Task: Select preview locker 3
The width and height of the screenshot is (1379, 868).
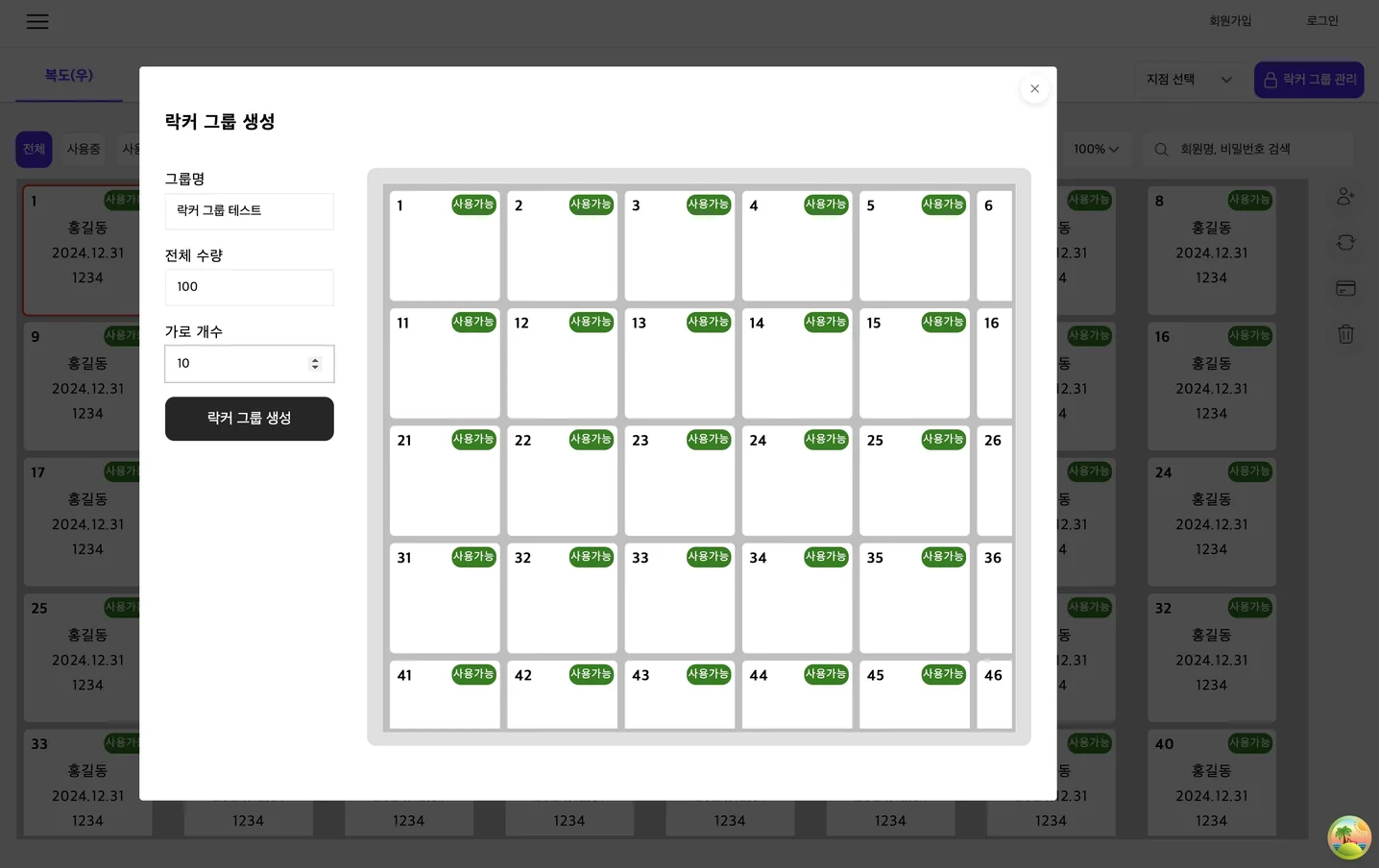Action: tap(680, 246)
